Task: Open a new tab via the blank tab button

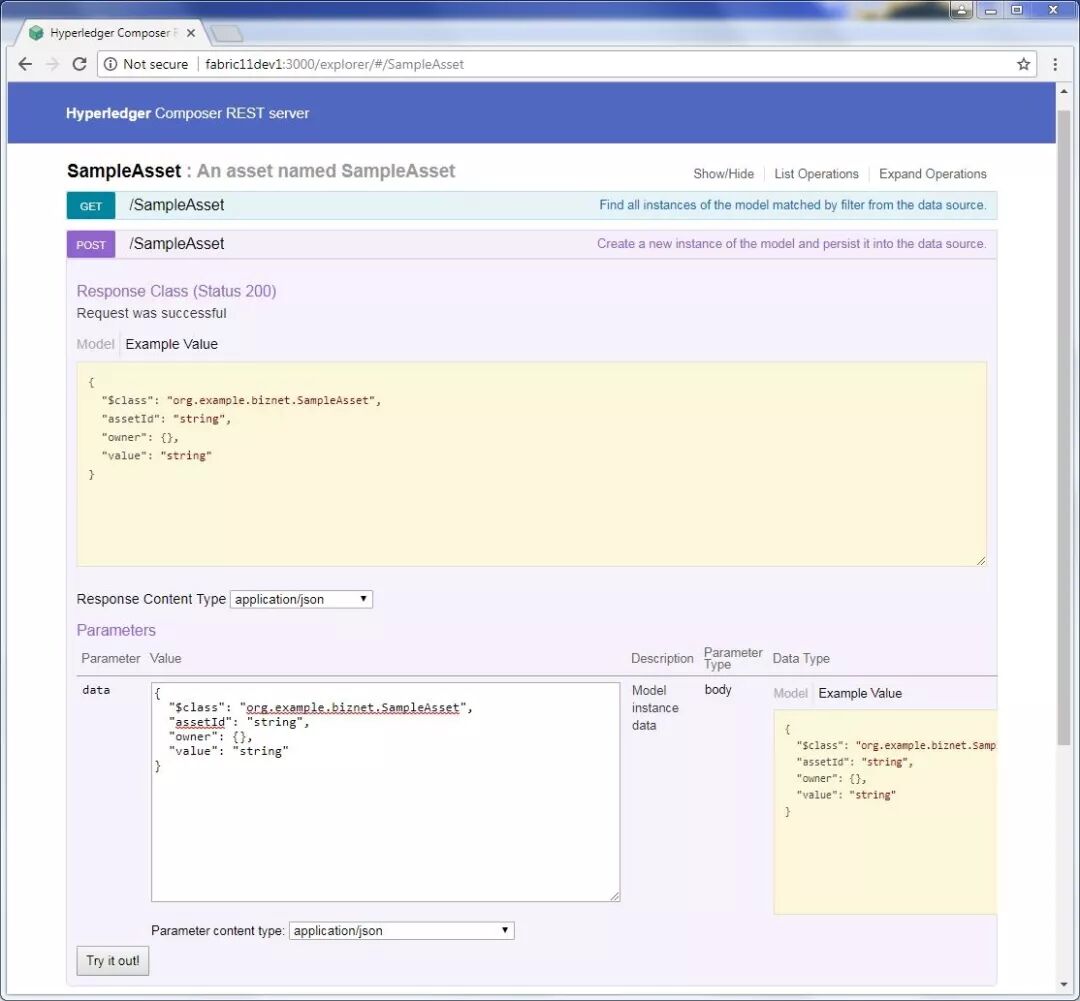Action: [227, 32]
